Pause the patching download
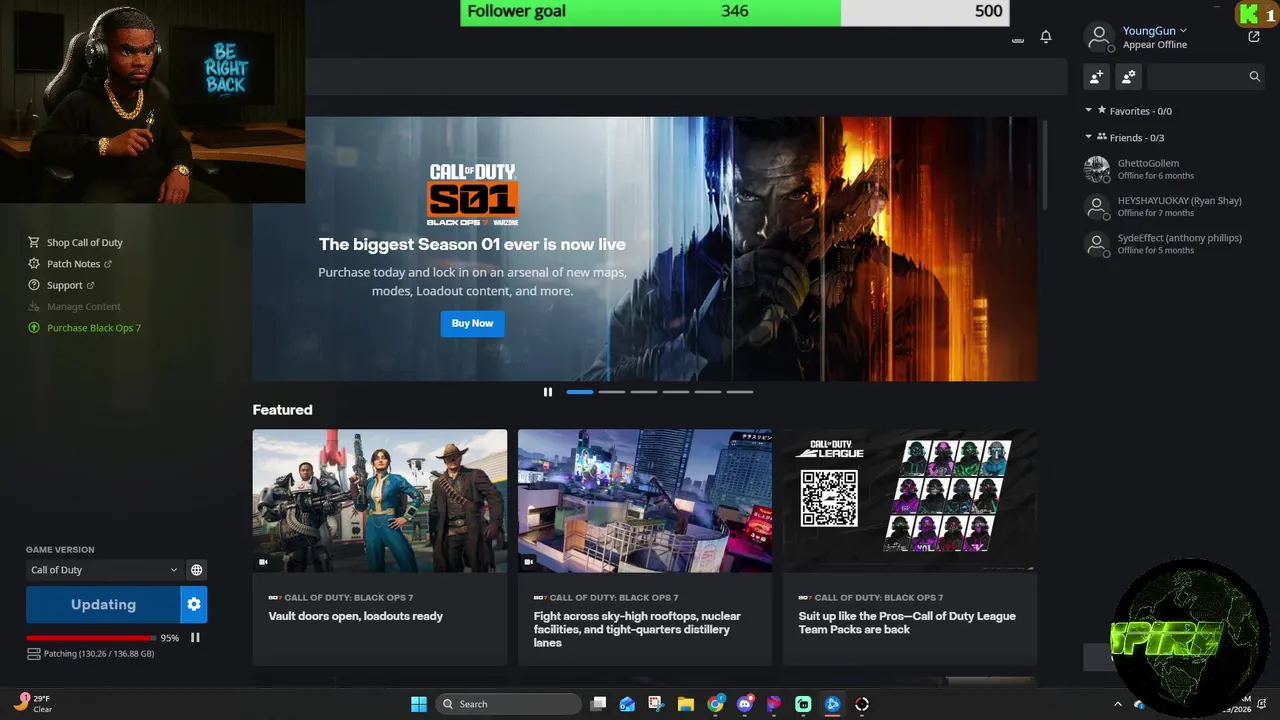 (x=195, y=637)
